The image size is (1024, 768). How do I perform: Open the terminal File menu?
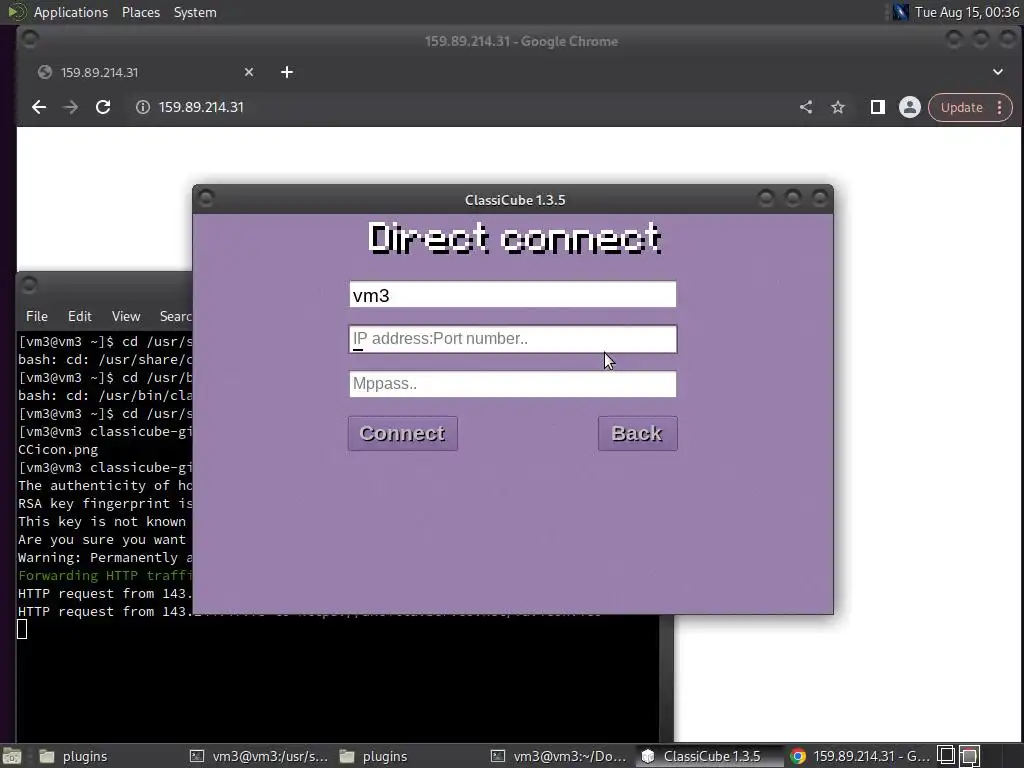(x=37, y=316)
